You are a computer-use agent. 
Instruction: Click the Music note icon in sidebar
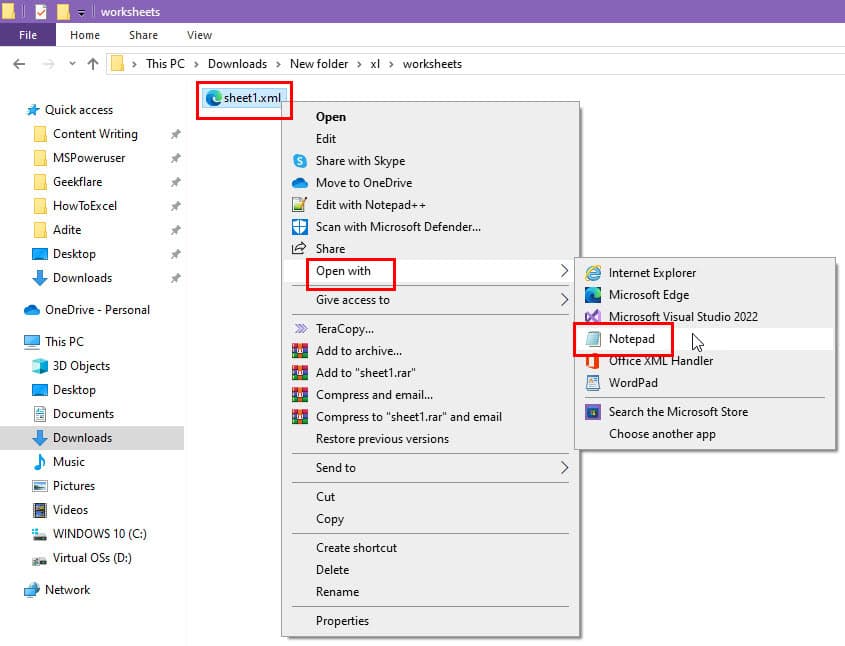click(40, 462)
